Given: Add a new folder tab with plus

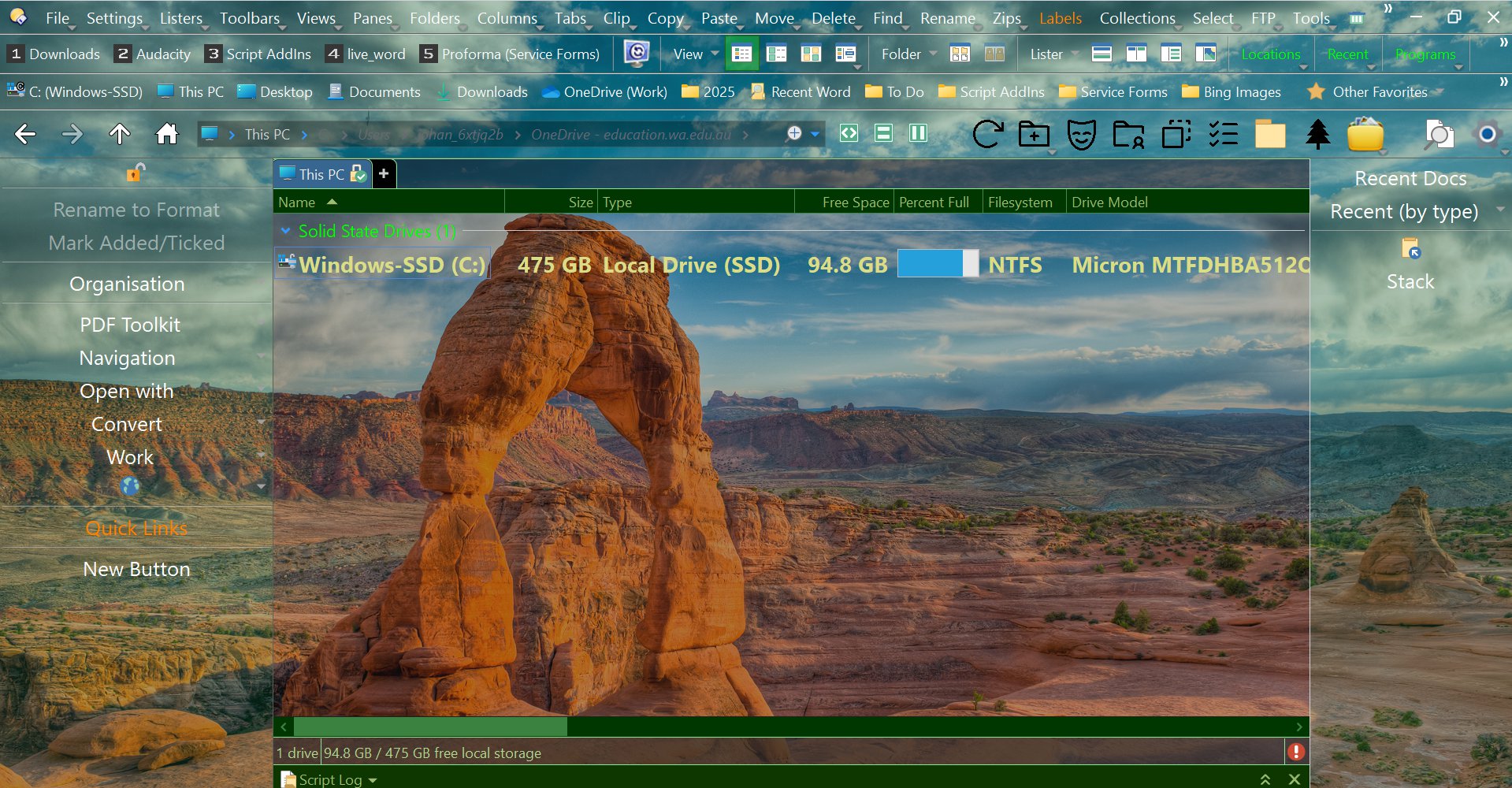Looking at the screenshot, I should [x=384, y=174].
